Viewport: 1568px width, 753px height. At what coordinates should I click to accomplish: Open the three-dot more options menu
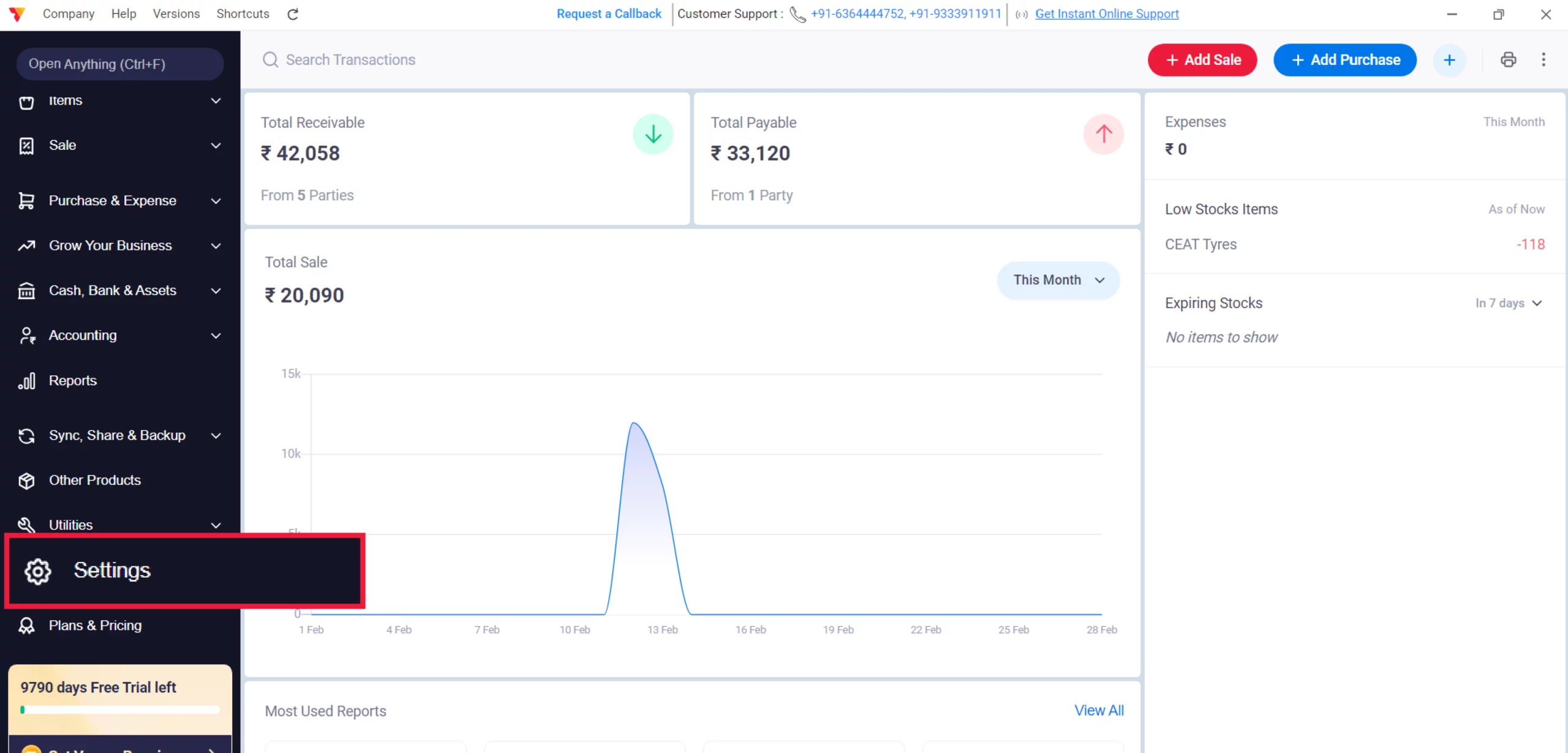[x=1543, y=59]
